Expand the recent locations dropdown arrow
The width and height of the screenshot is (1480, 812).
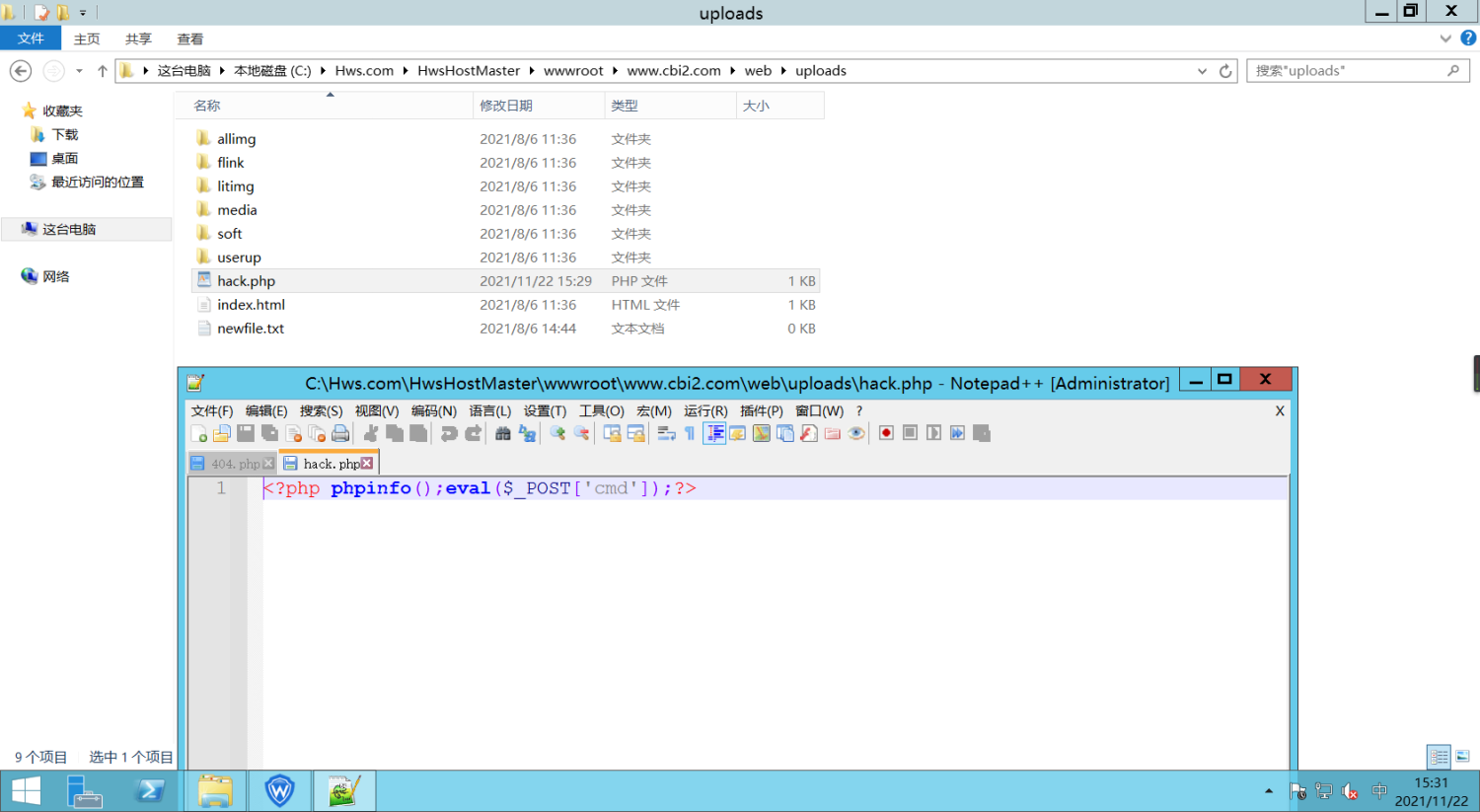pos(79,71)
